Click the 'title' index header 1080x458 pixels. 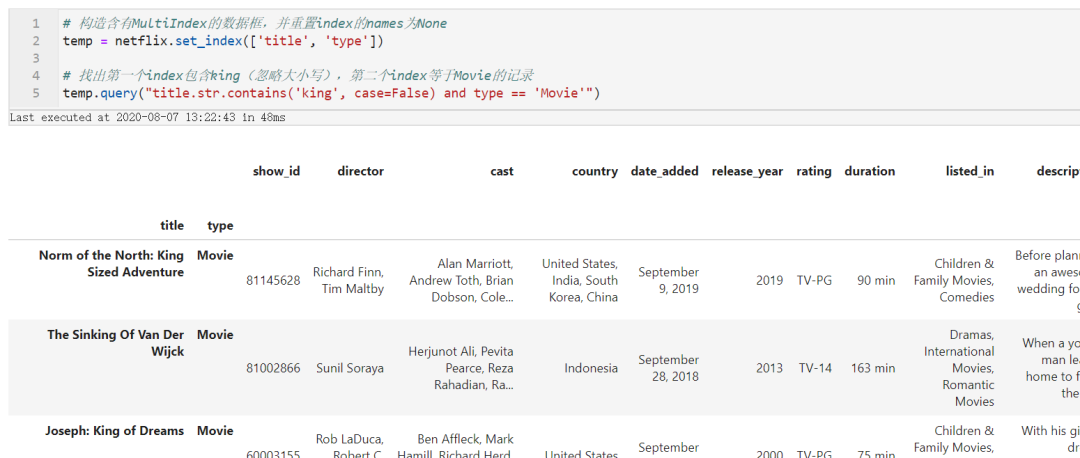pos(172,225)
